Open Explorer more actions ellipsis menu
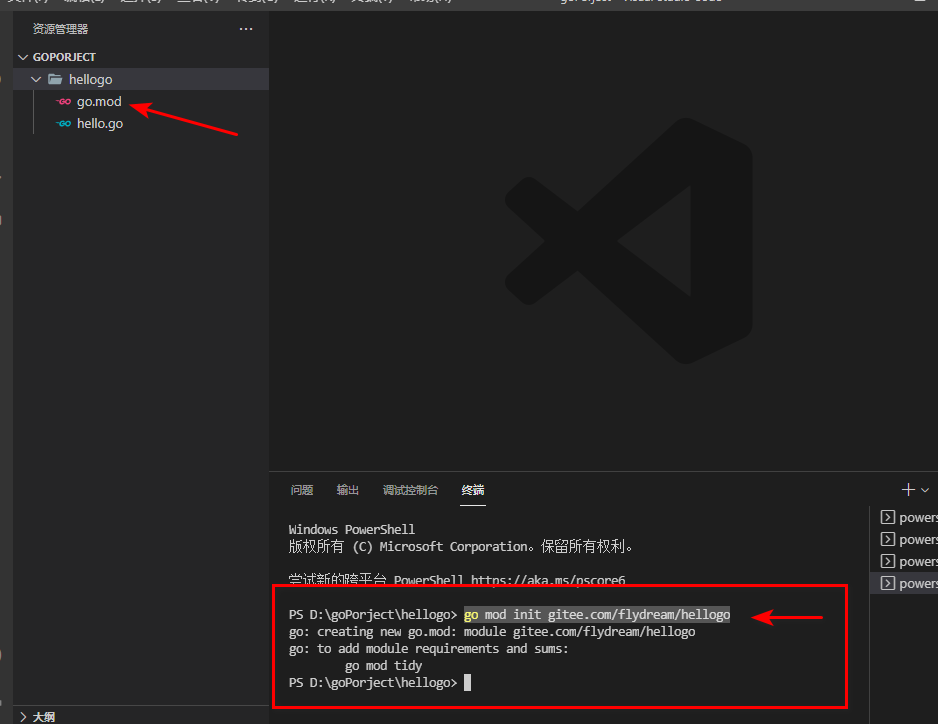Screen dimensions: 938x724 click(246, 30)
